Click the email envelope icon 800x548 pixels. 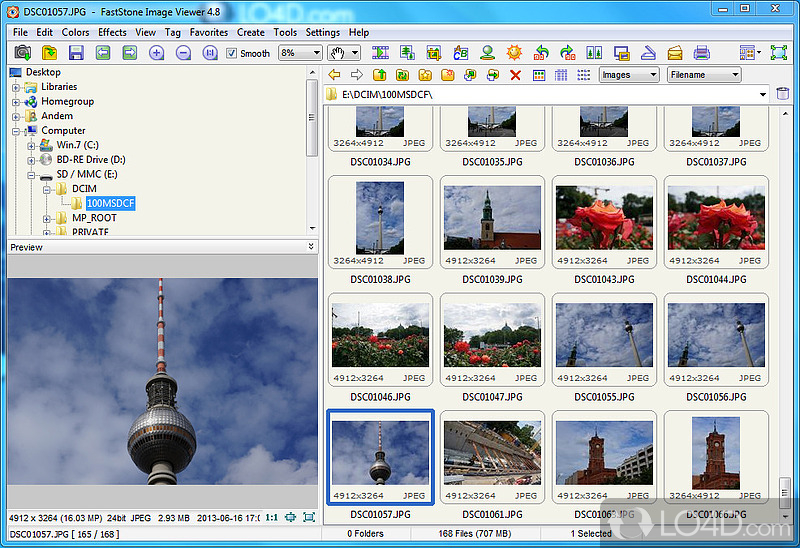pos(675,53)
